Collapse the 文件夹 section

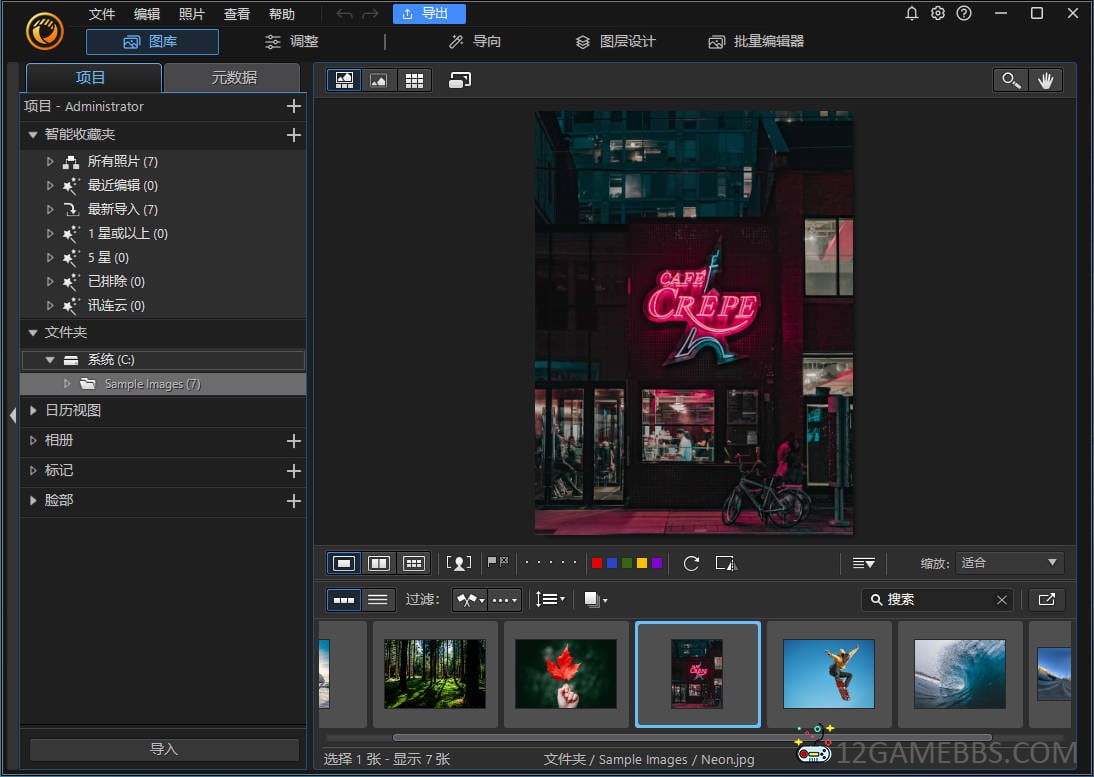33,333
